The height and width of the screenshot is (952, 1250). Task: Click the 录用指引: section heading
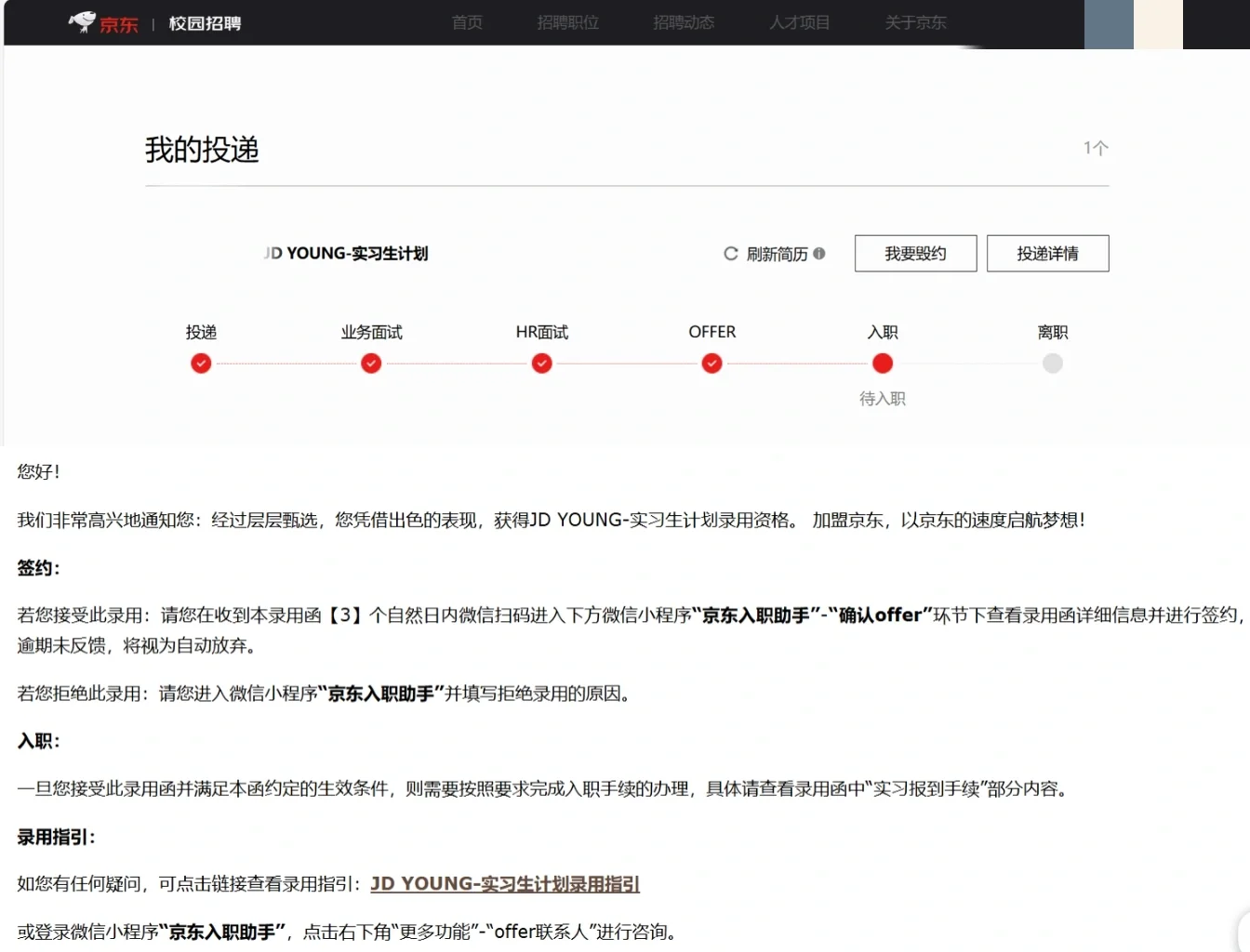[x=56, y=837]
